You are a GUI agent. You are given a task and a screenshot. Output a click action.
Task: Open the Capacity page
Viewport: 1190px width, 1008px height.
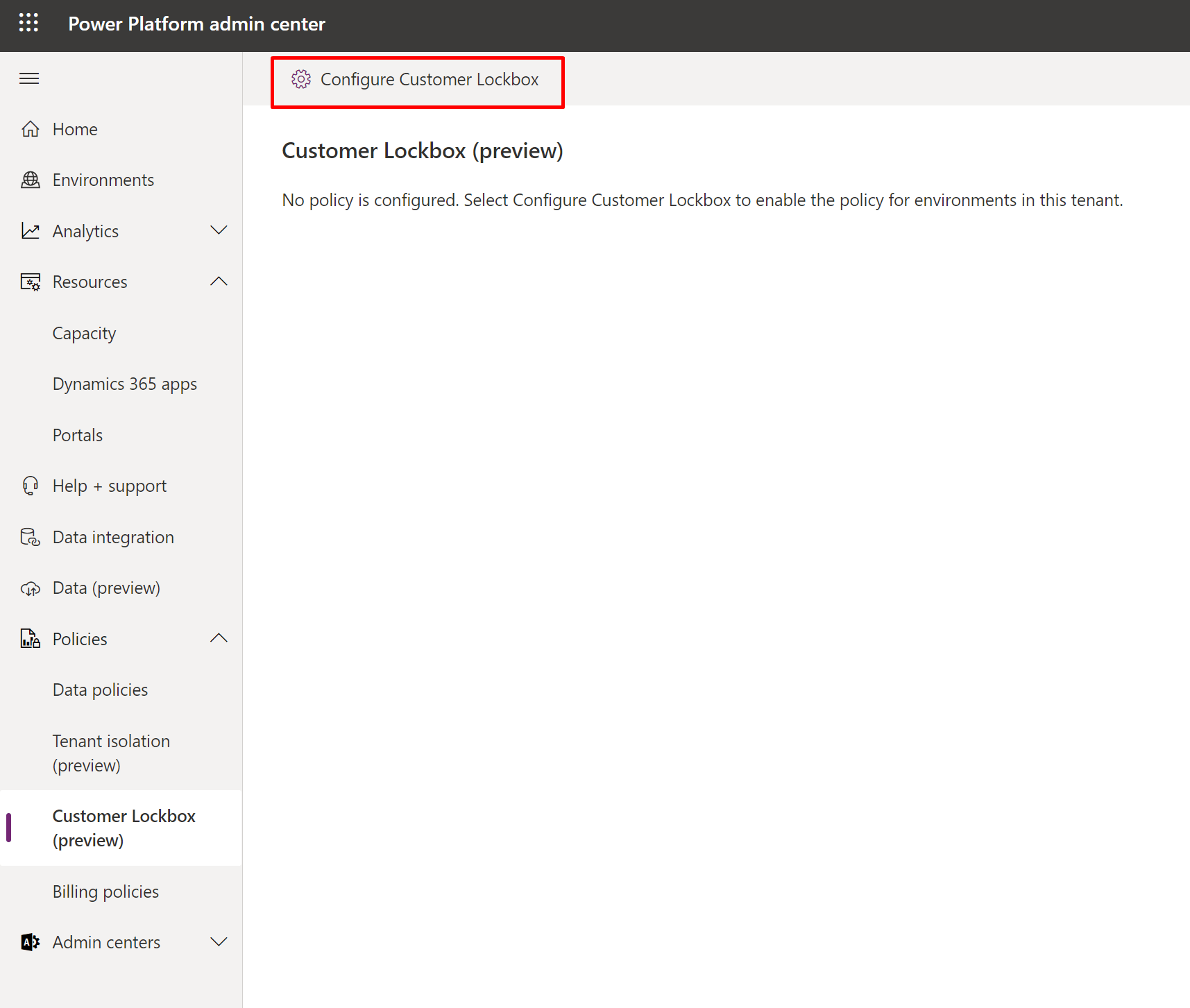click(84, 333)
